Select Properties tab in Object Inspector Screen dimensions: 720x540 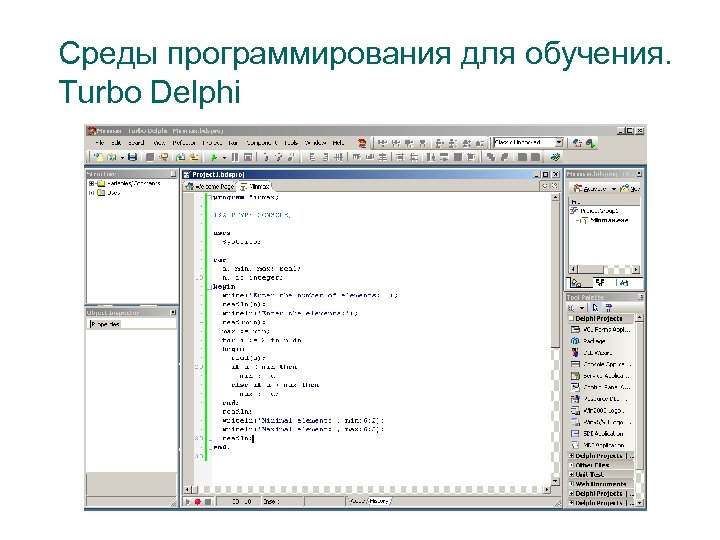tap(106, 324)
